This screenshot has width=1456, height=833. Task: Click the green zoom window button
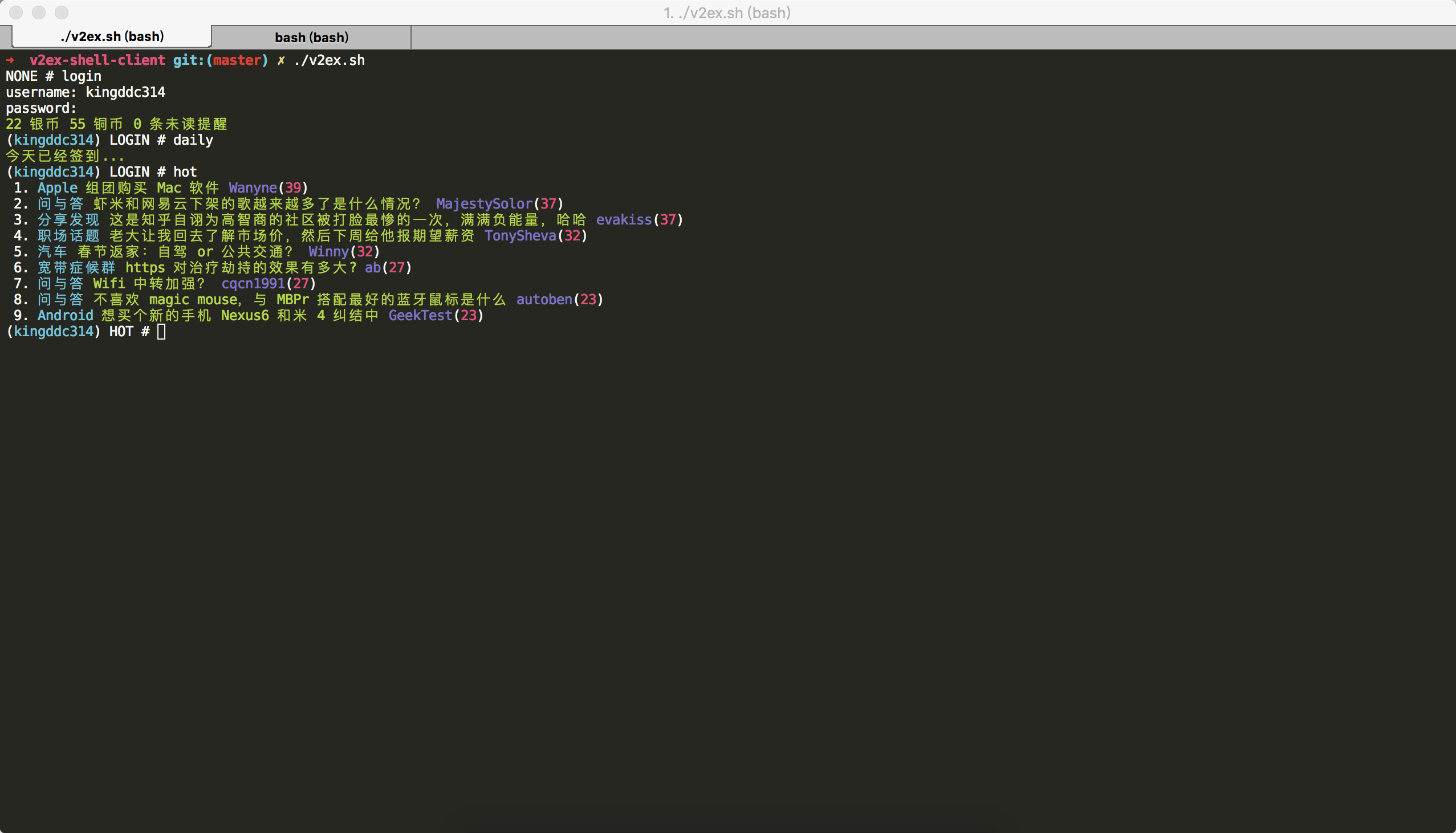pyautogui.click(x=62, y=12)
